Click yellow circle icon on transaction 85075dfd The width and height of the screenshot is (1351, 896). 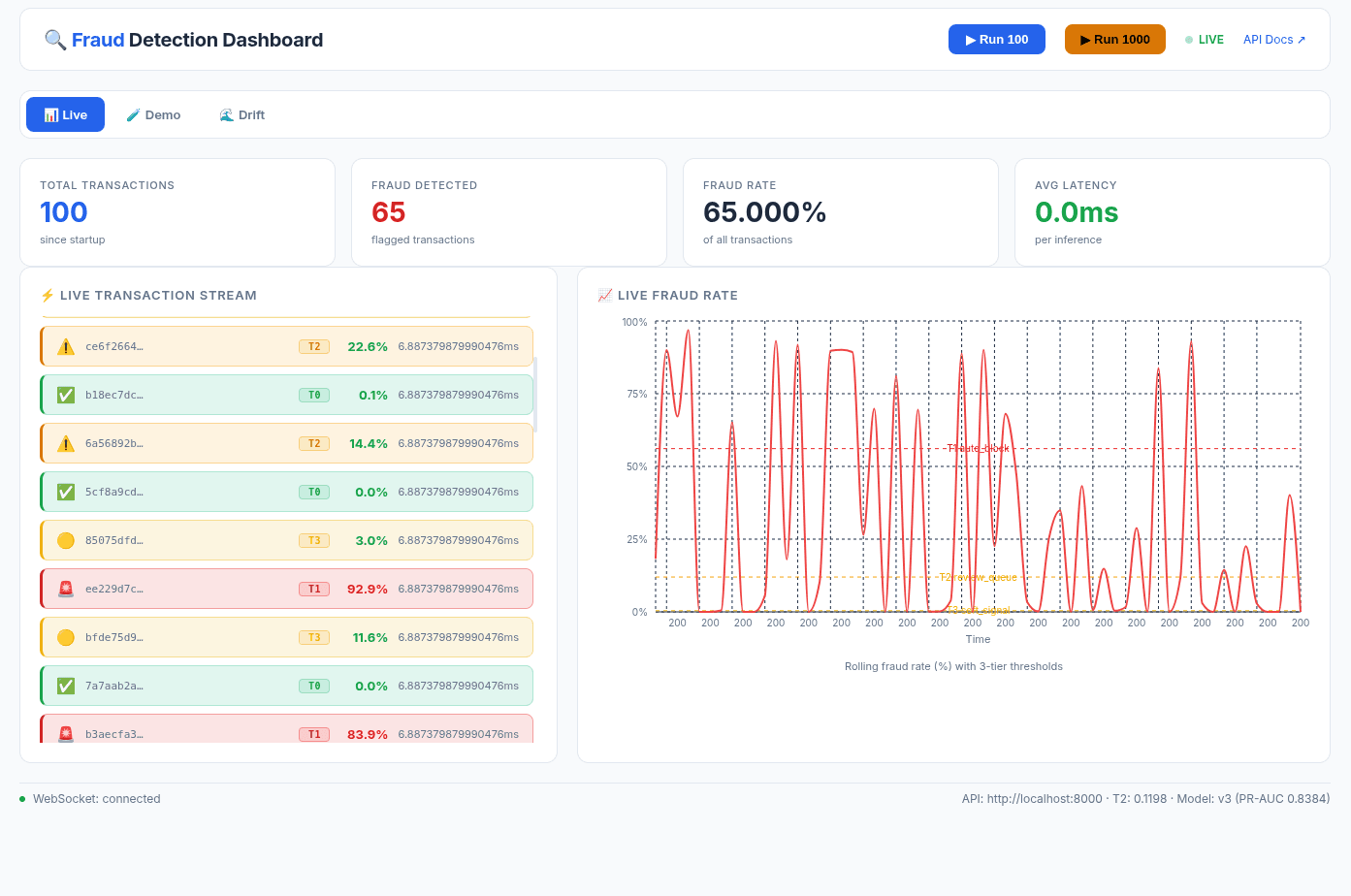[x=66, y=540]
